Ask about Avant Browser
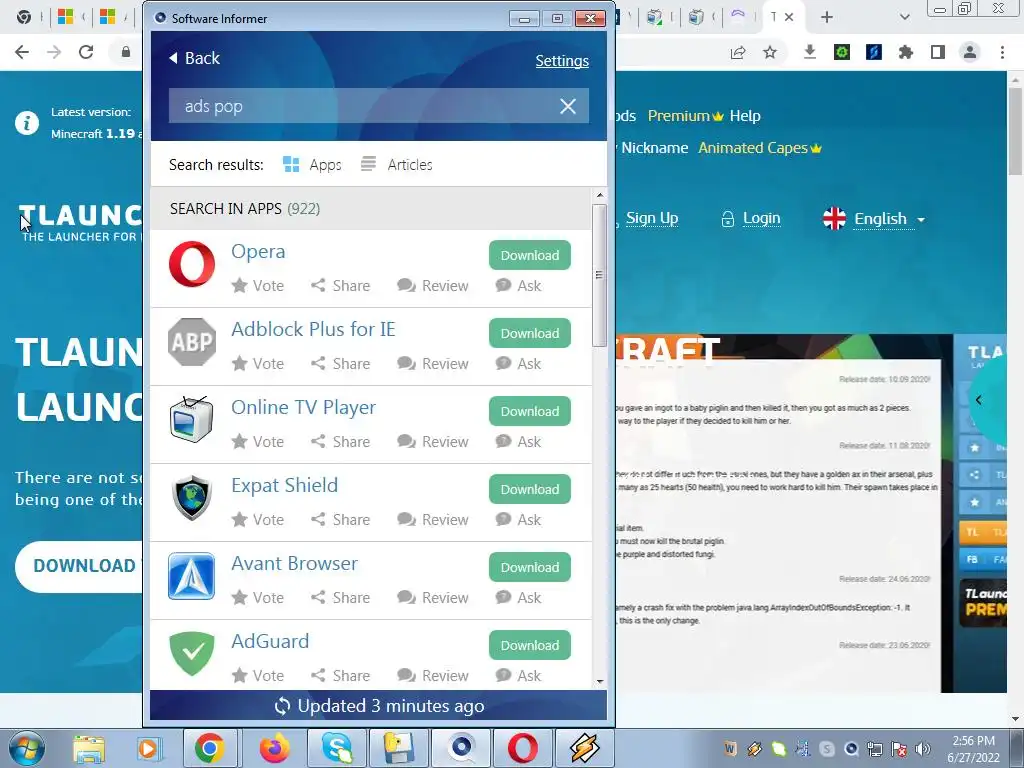 (x=519, y=598)
